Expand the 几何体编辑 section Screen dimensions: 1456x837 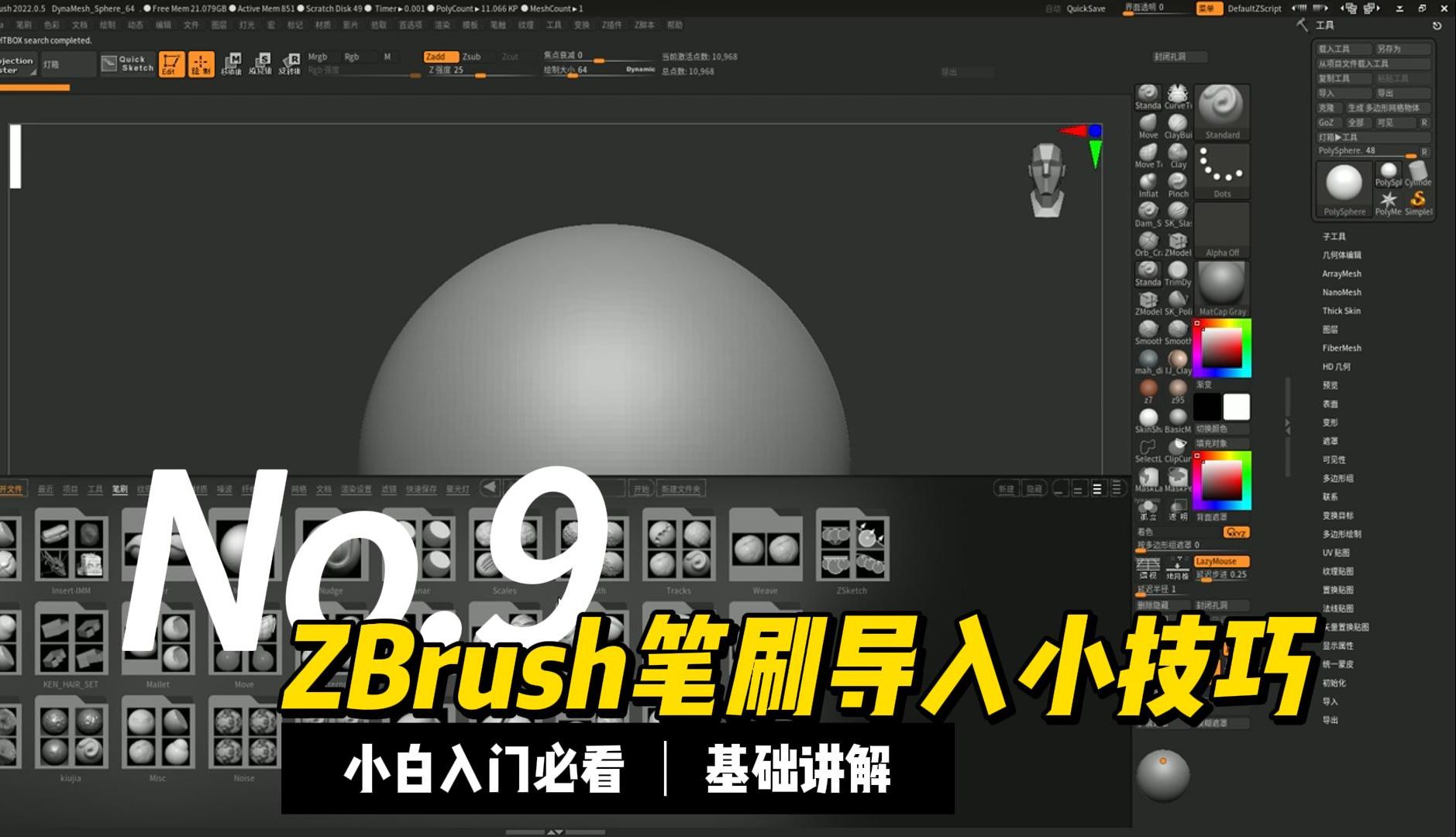pyautogui.click(x=1341, y=255)
